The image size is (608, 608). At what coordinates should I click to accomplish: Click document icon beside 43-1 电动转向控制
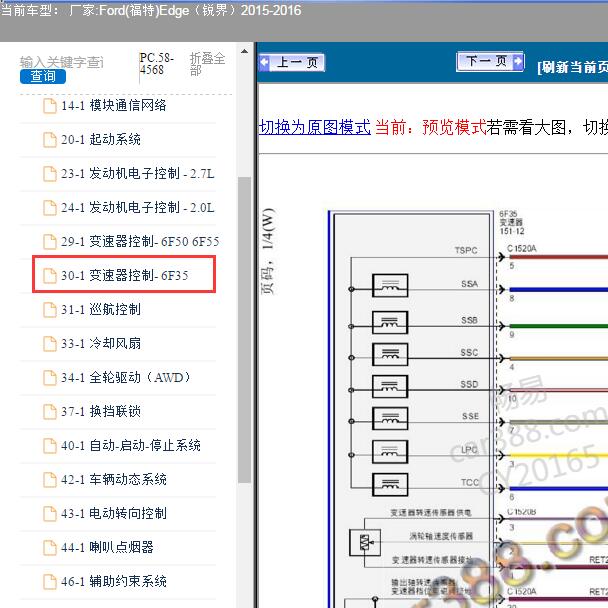[x=50, y=514]
